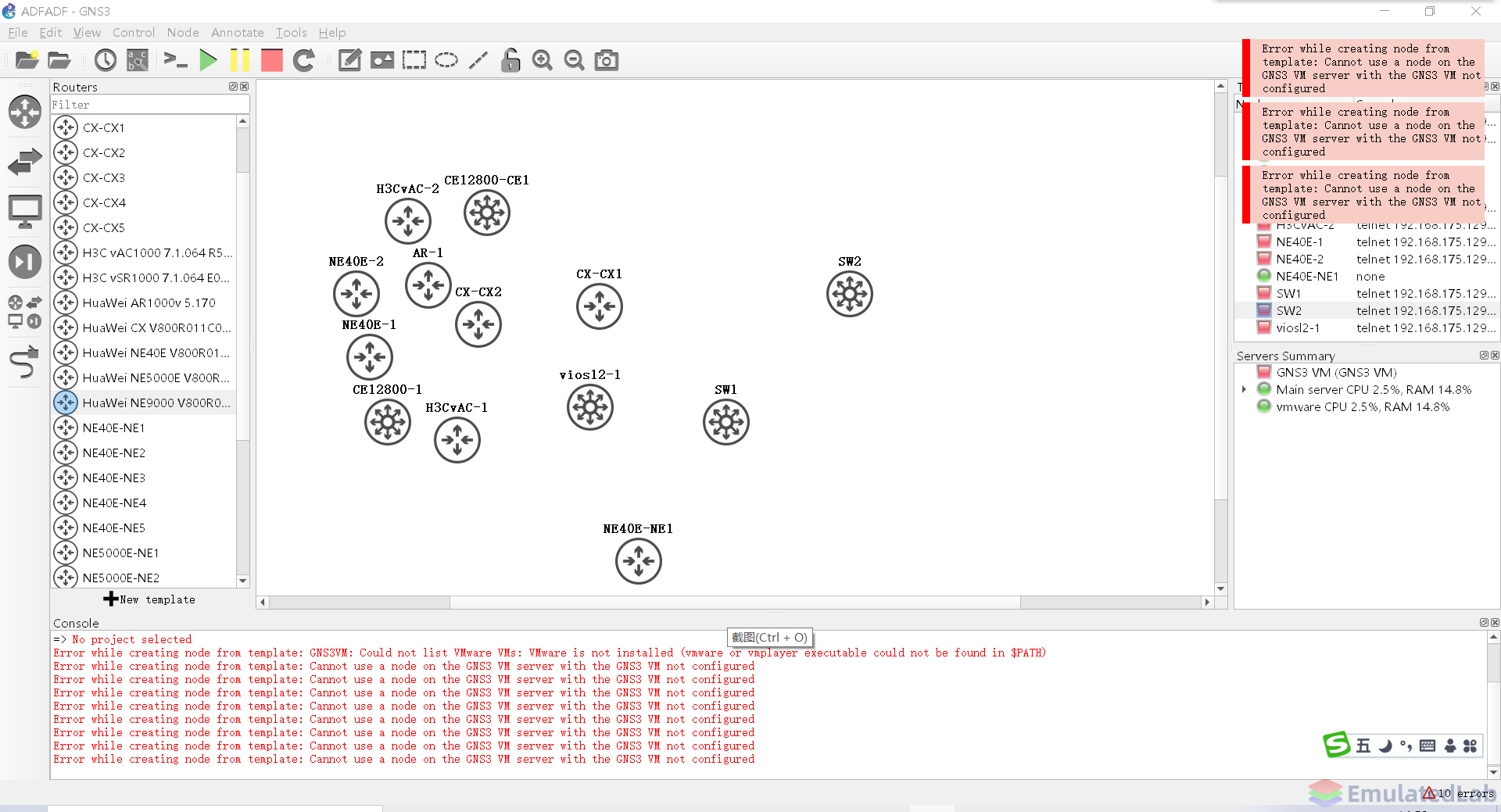The image size is (1501, 812).
Task: Click the vios12-1 node on canvas
Action: [590, 407]
